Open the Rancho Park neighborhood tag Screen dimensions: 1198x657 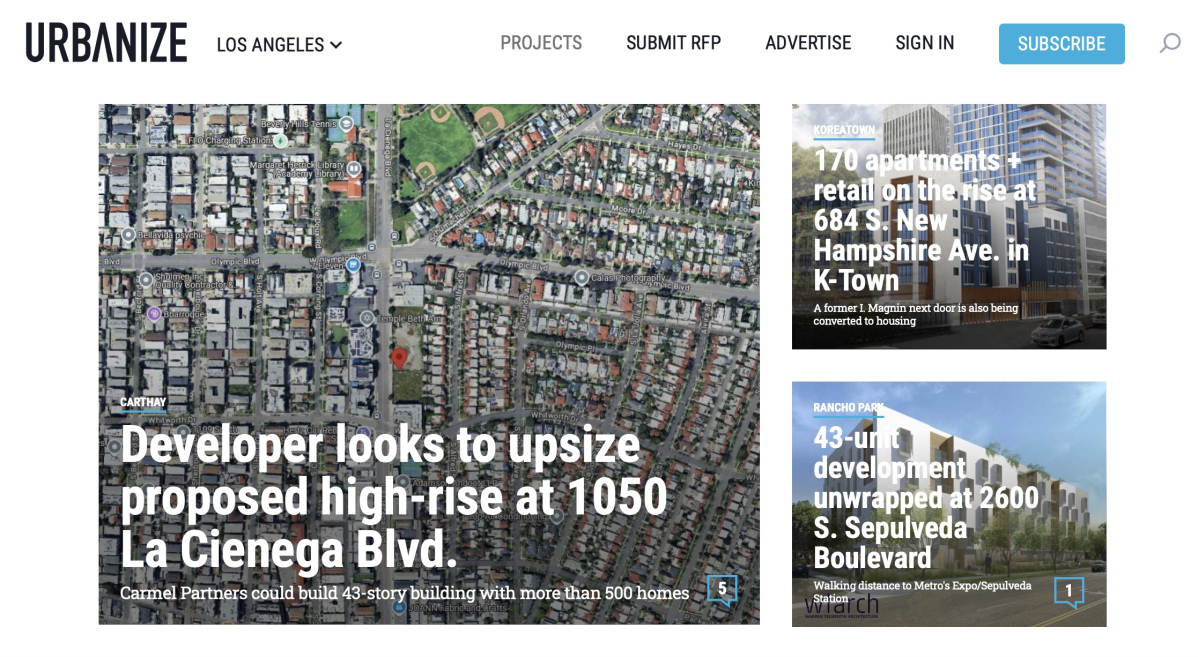[848, 408]
